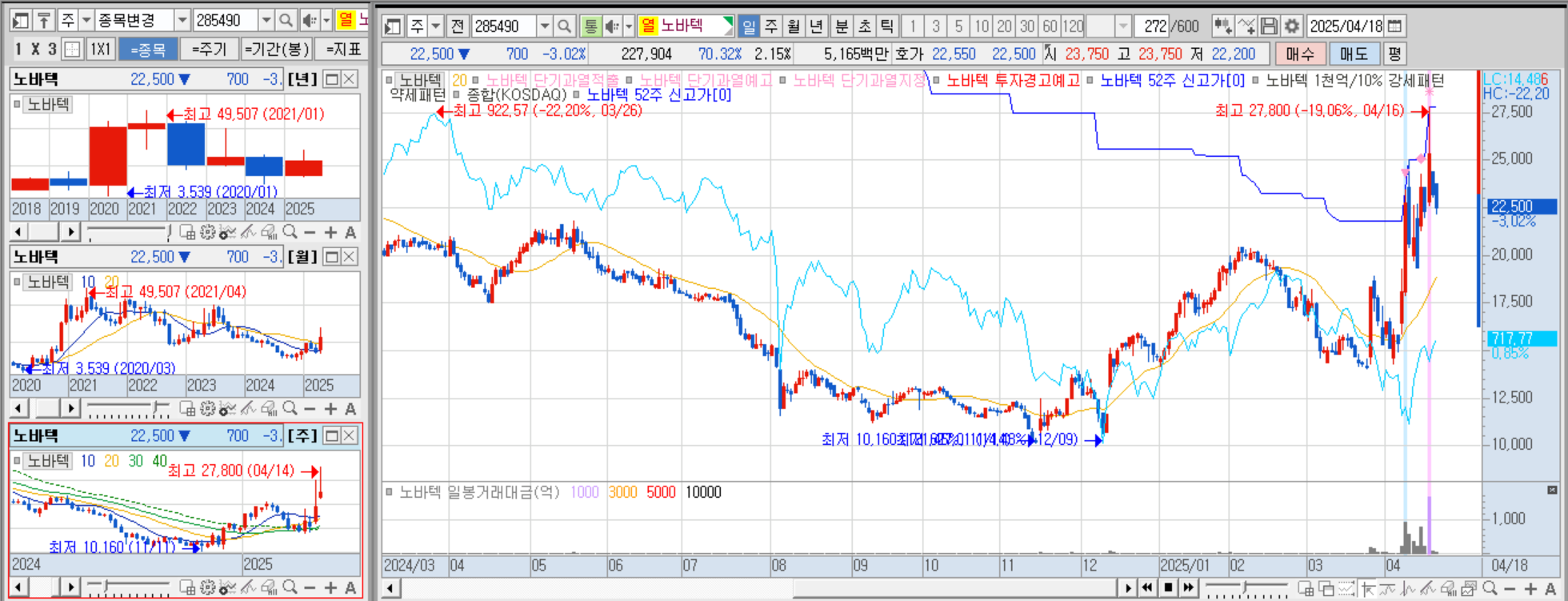
Task: Save chart with the floppy disk icon
Action: click(1269, 26)
